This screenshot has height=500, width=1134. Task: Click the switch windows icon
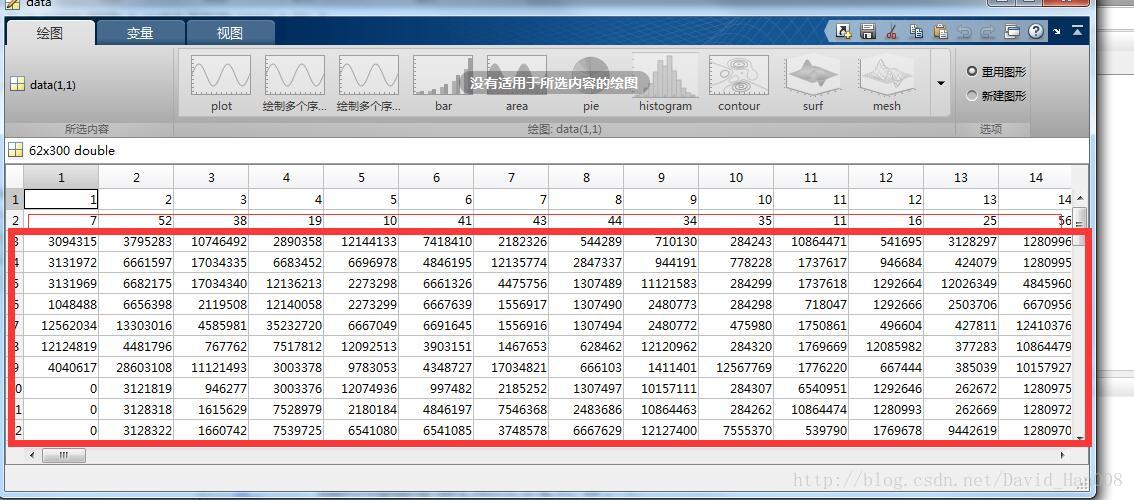point(1012,31)
